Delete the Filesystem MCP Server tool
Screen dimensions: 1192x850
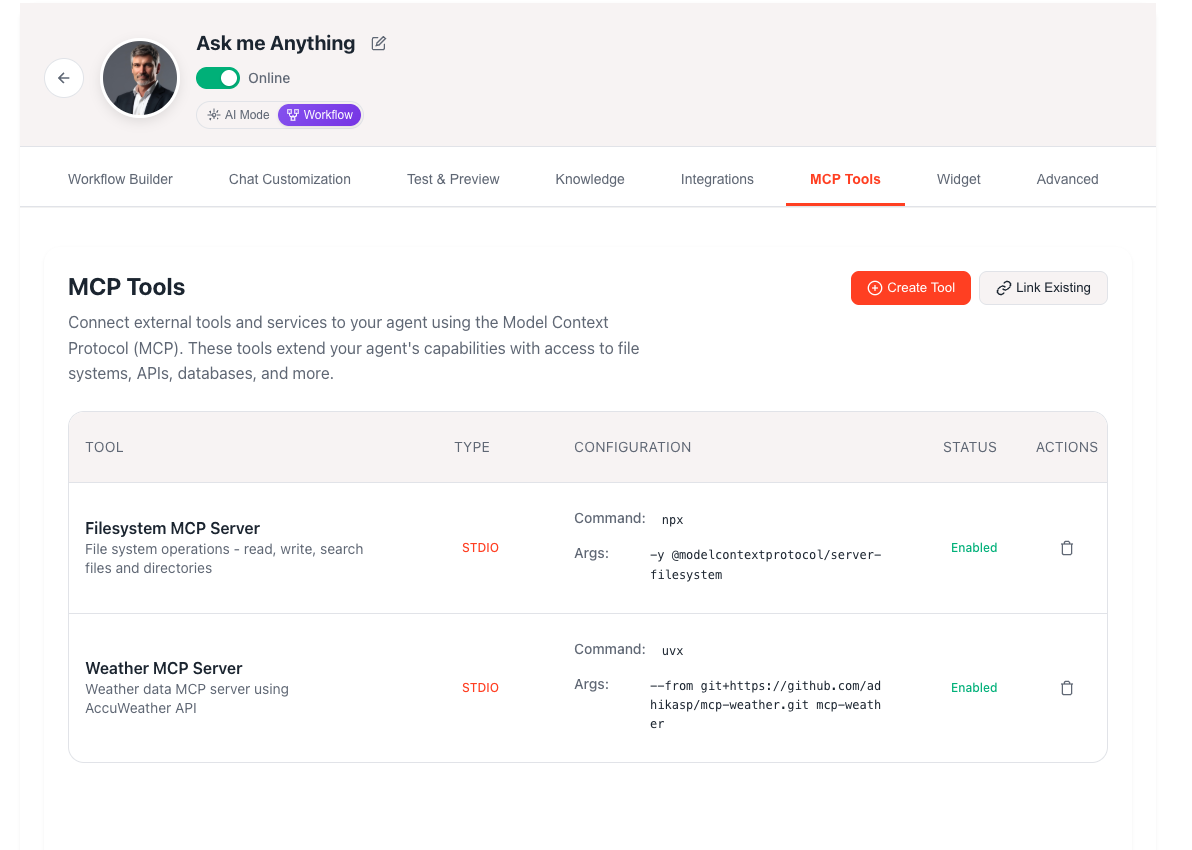coord(1066,547)
